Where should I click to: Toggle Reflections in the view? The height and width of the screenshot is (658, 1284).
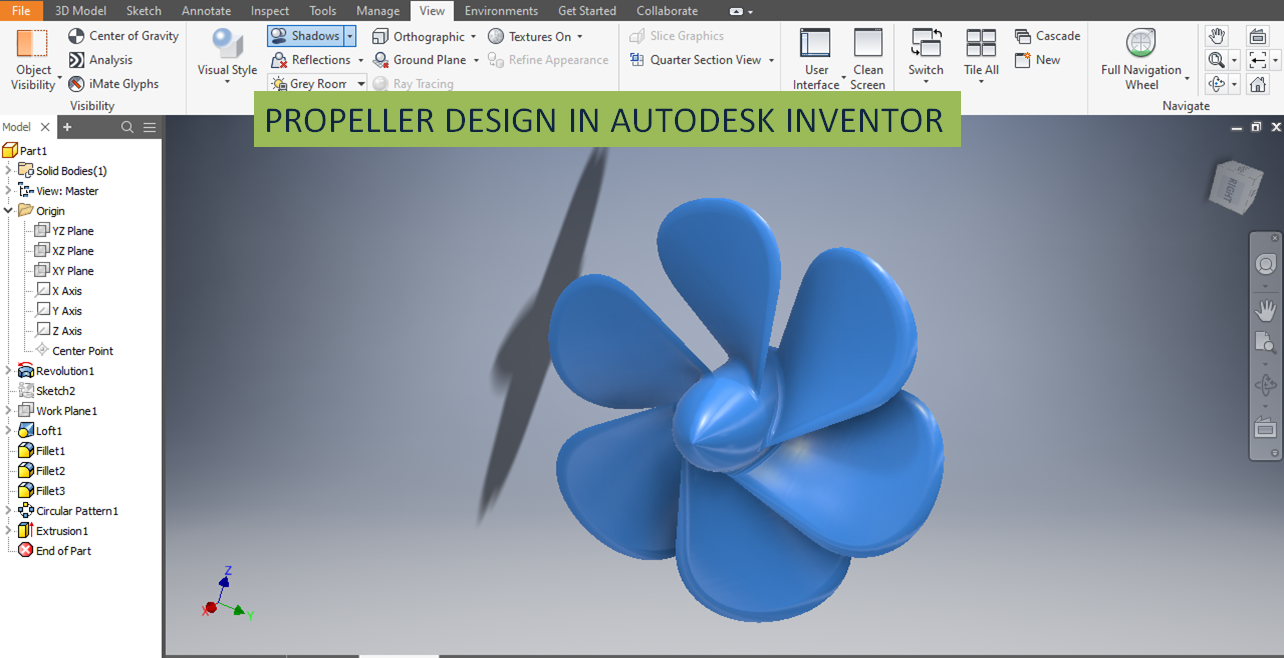311,60
